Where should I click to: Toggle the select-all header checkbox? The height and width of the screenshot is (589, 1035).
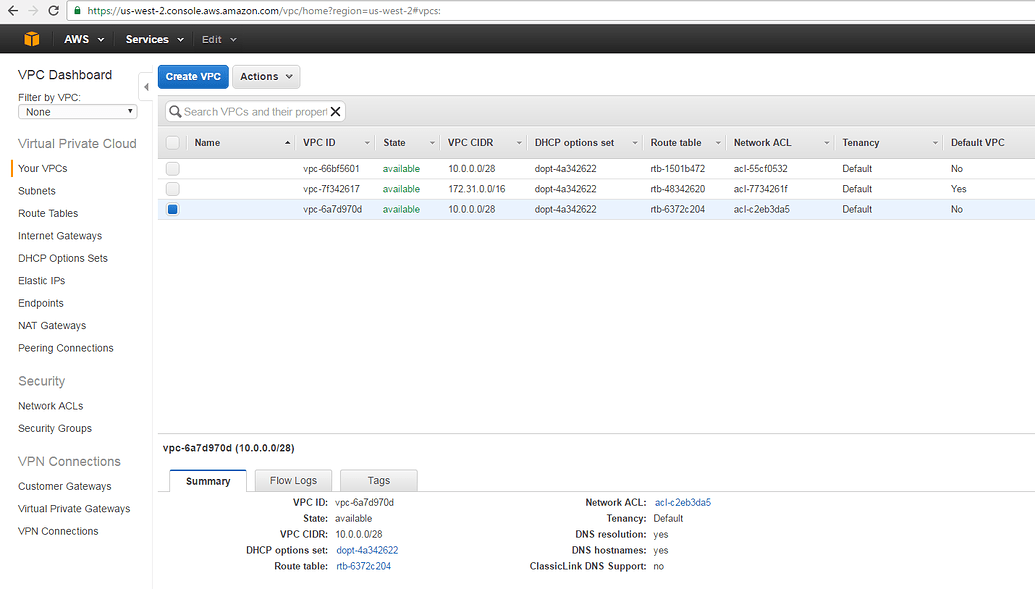pos(172,143)
